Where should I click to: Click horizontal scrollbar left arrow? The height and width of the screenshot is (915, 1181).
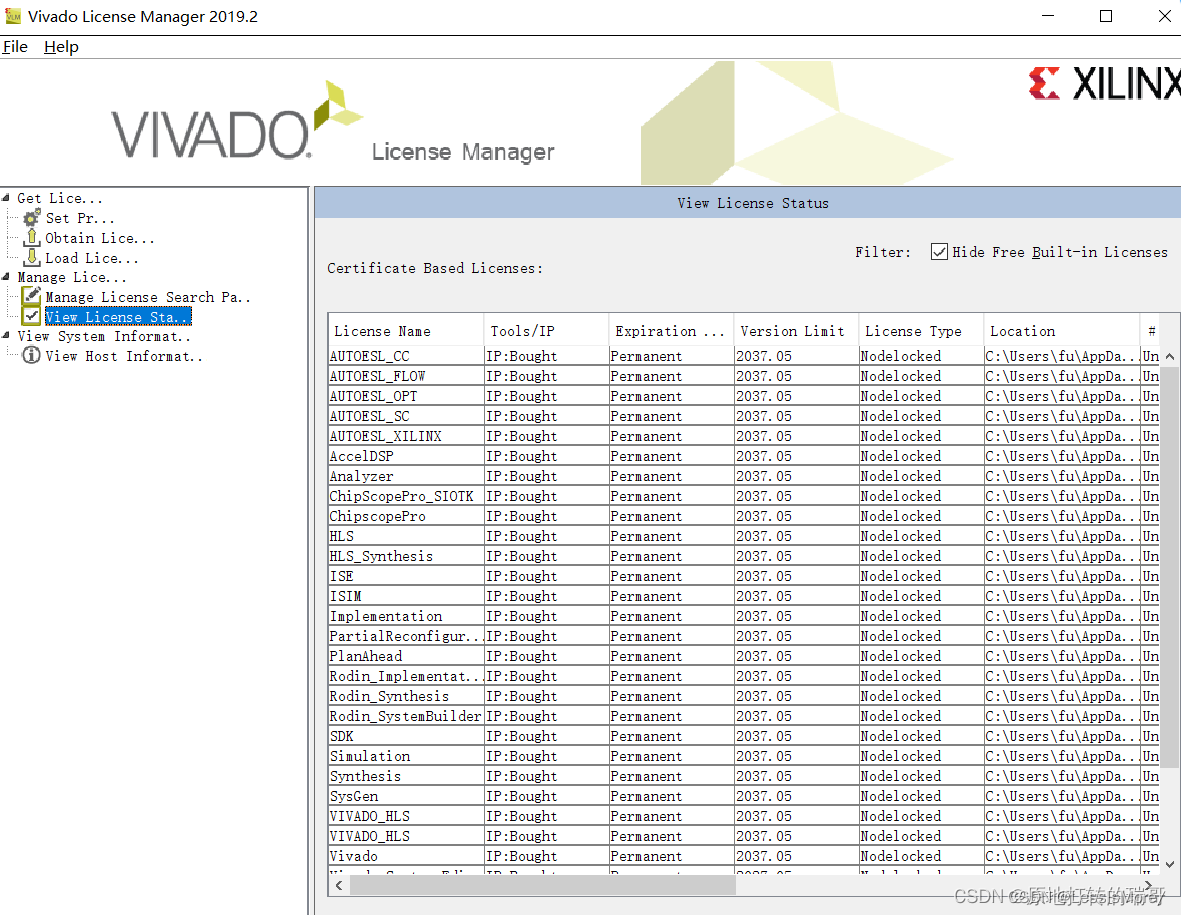(340, 886)
